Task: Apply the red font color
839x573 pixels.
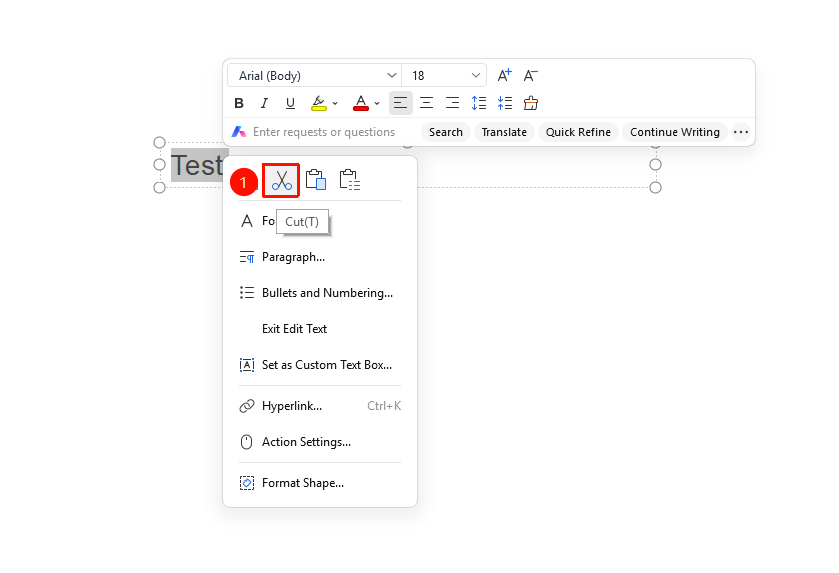Action: (x=361, y=103)
